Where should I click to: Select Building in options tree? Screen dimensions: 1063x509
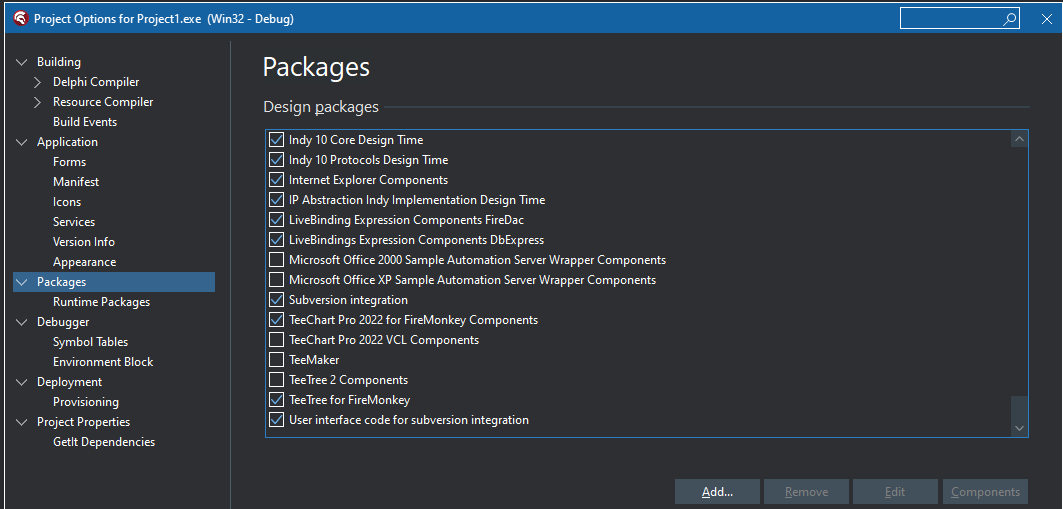(x=59, y=62)
